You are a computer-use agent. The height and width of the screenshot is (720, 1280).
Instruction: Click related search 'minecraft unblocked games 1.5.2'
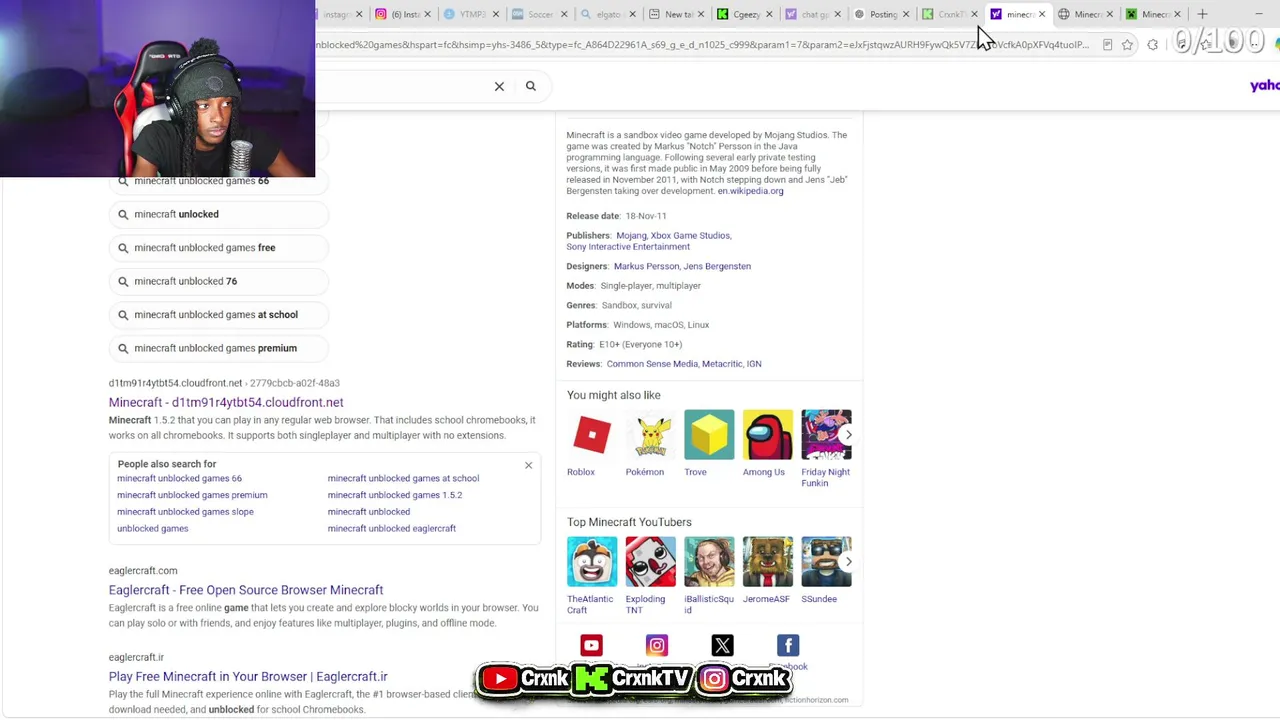click(x=395, y=495)
